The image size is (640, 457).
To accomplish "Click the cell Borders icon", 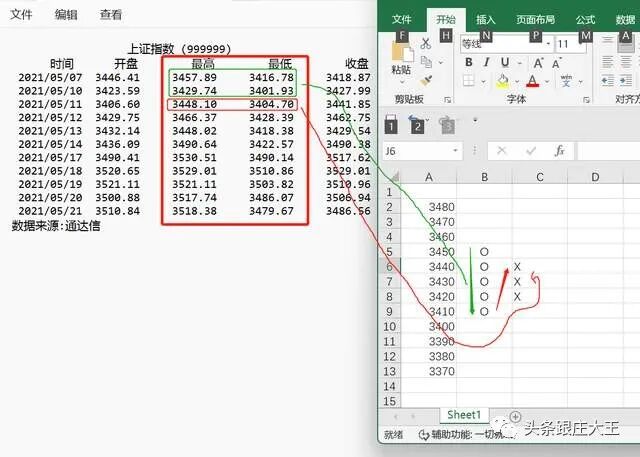I will (x=469, y=80).
